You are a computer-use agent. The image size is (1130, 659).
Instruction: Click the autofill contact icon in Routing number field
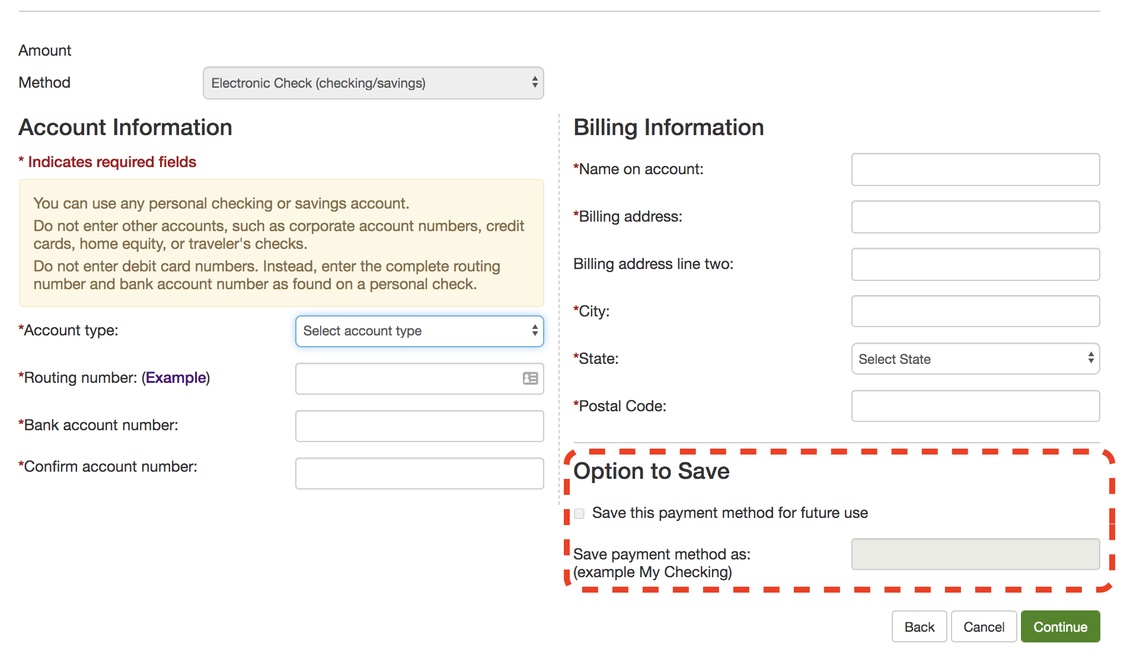[530, 379]
